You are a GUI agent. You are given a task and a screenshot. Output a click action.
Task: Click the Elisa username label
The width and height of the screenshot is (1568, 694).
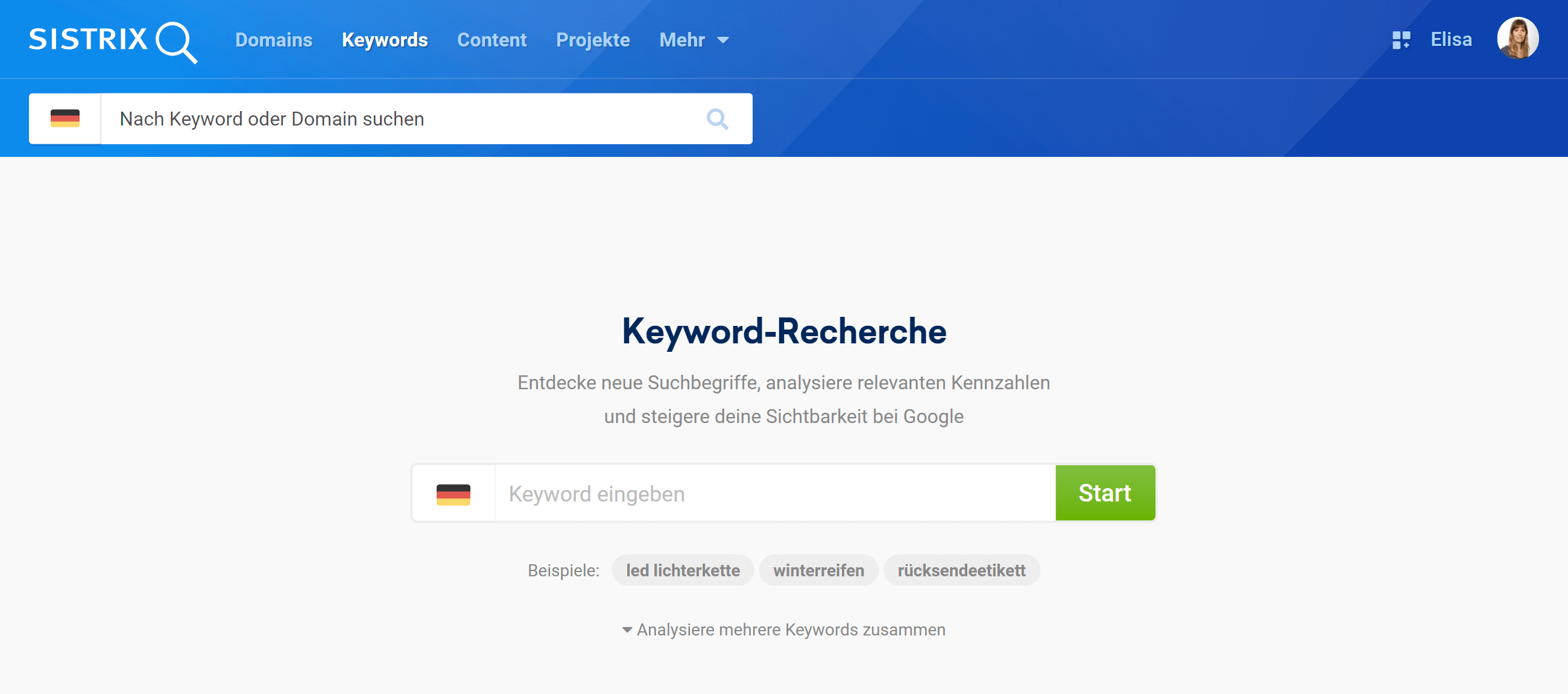[1450, 40]
